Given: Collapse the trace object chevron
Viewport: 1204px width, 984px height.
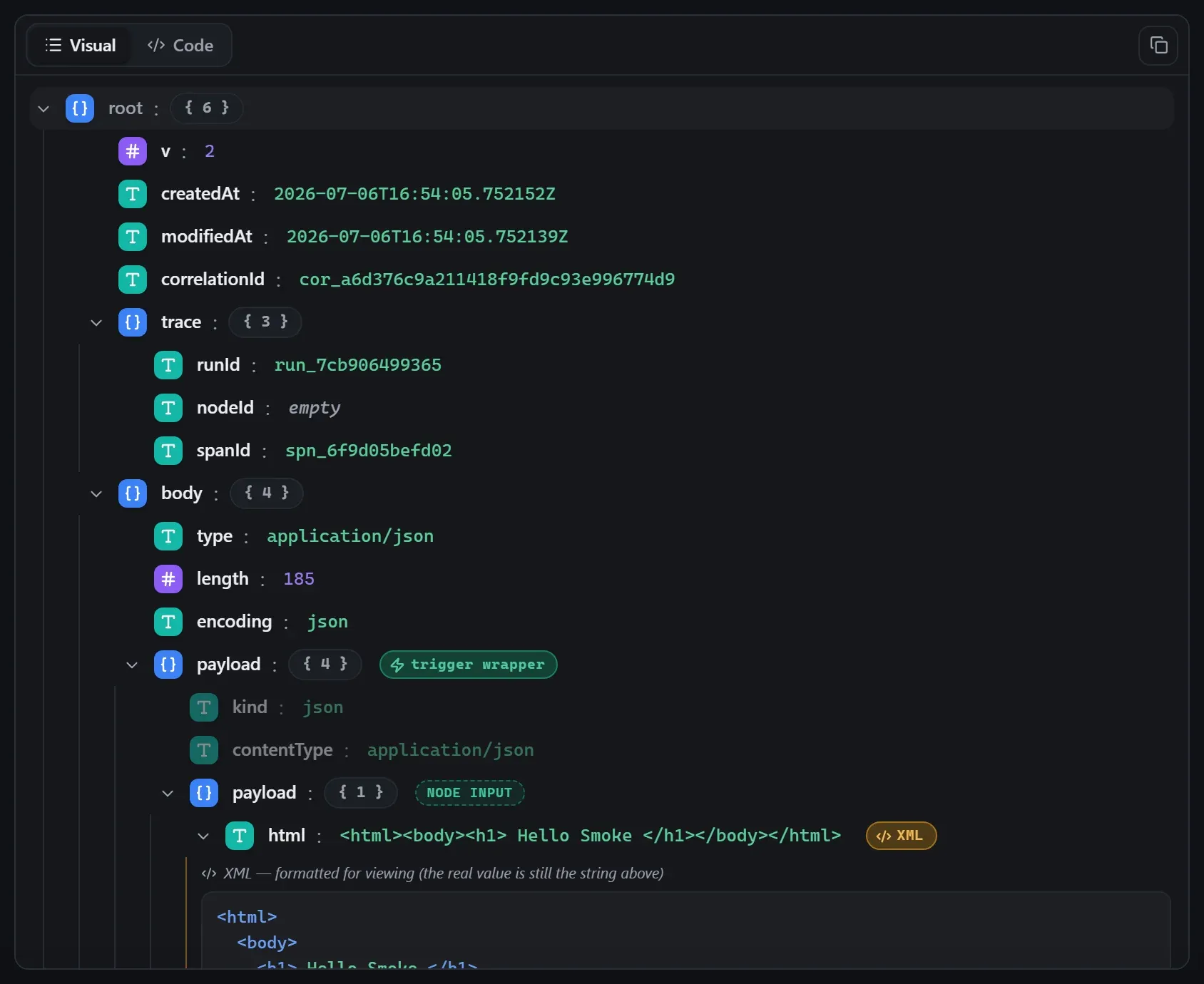Looking at the screenshot, I should click(x=96, y=322).
